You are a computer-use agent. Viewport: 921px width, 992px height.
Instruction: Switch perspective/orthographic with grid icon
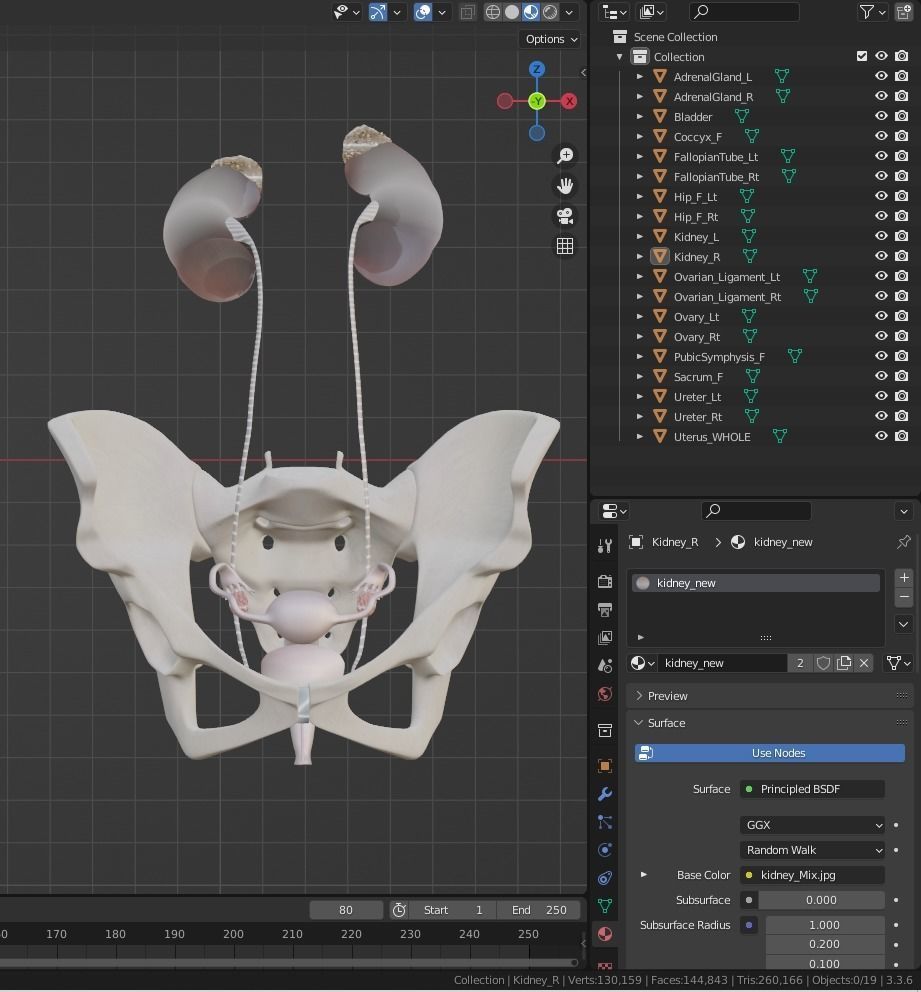[565, 246]
